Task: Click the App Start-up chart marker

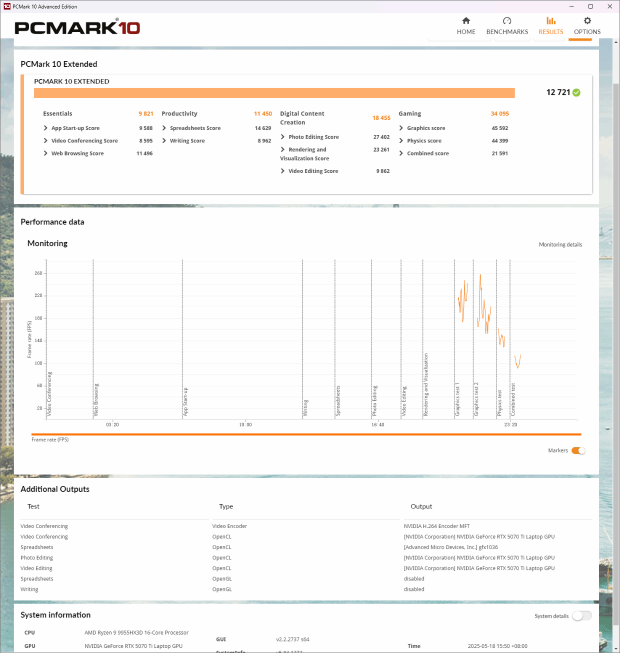Action: pos(185,402)
